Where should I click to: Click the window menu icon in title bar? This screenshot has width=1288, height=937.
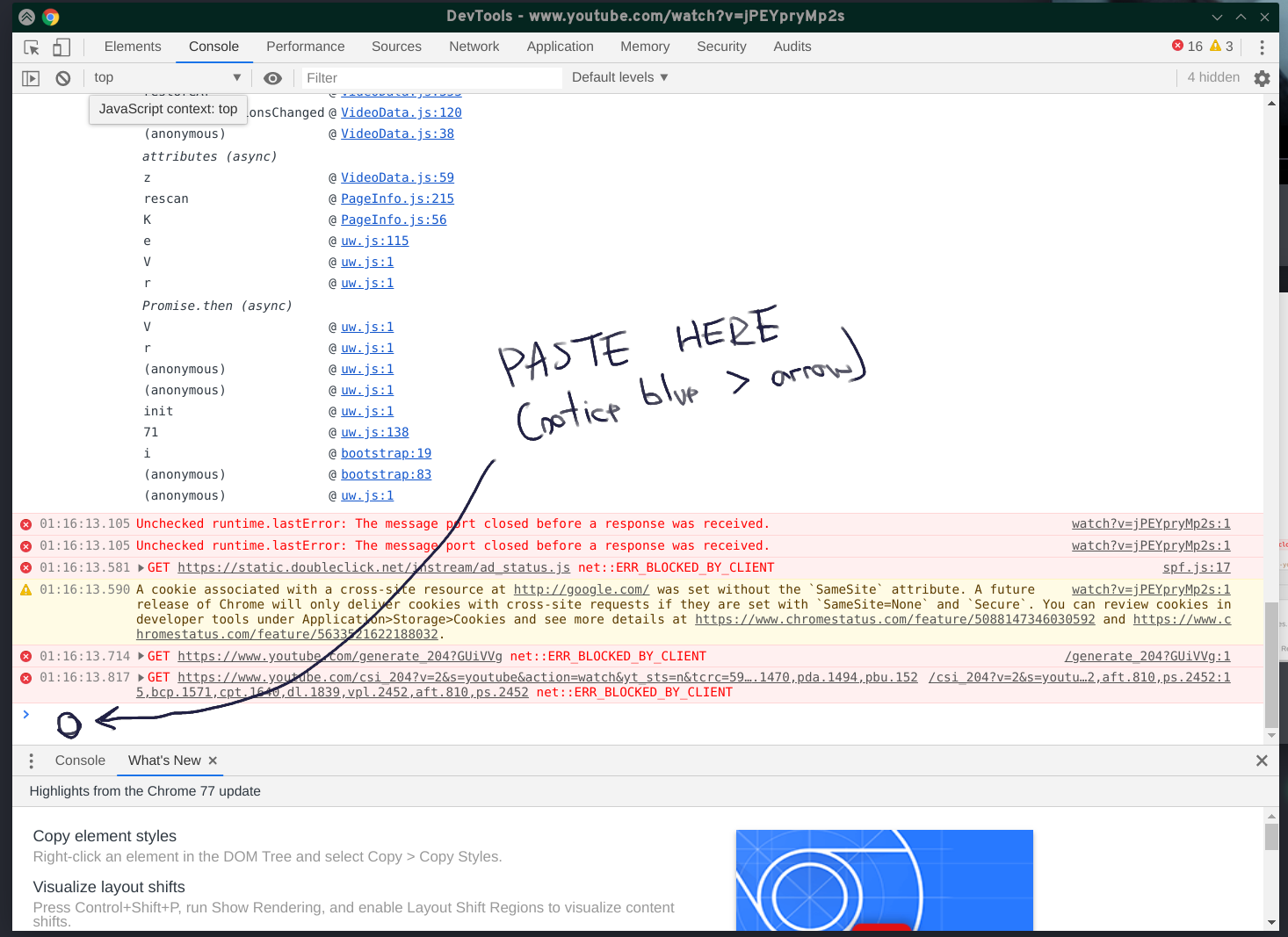coord(26,17)
